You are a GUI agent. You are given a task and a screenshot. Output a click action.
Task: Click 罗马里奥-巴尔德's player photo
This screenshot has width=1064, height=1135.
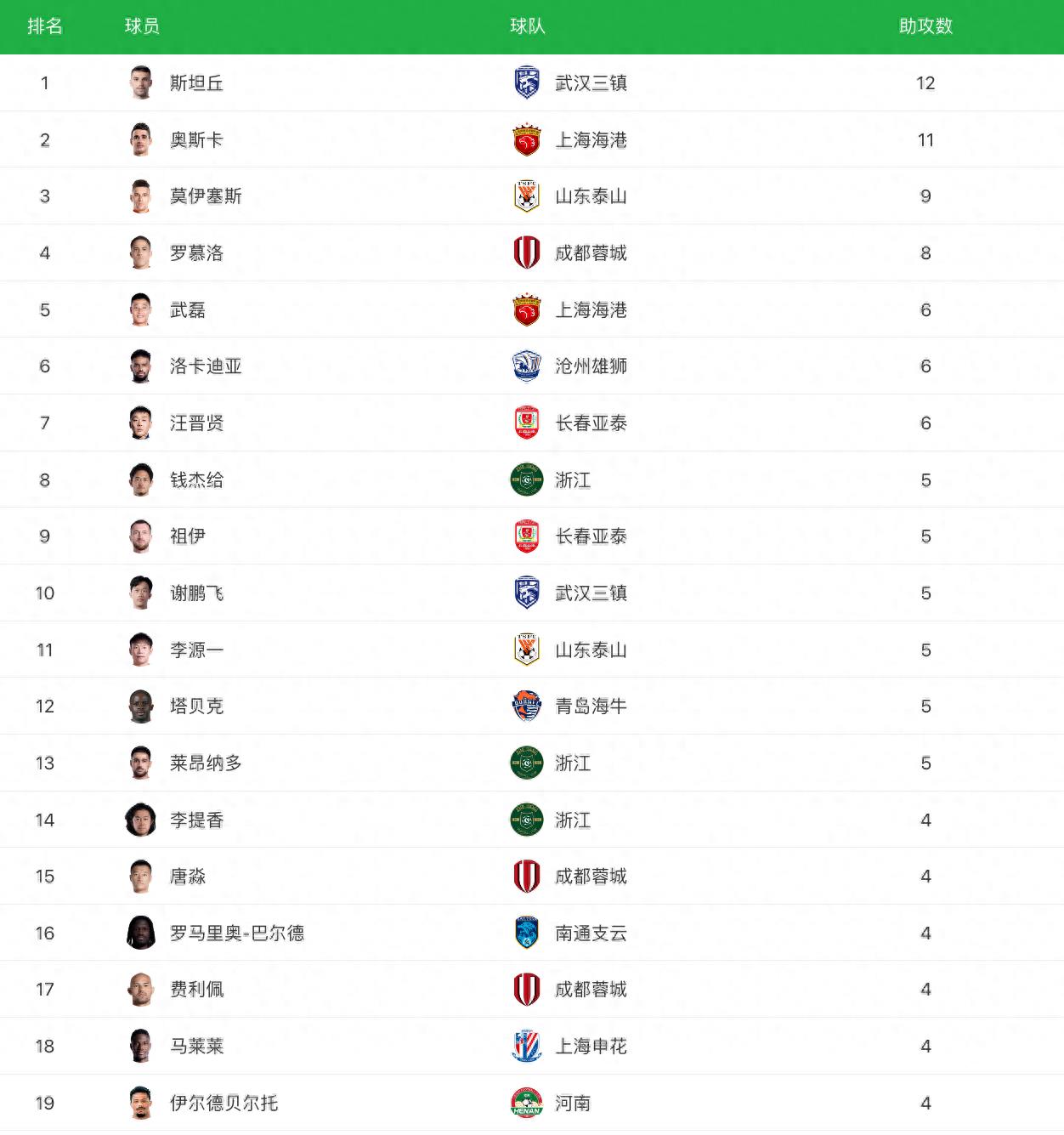tap(141, 933)
